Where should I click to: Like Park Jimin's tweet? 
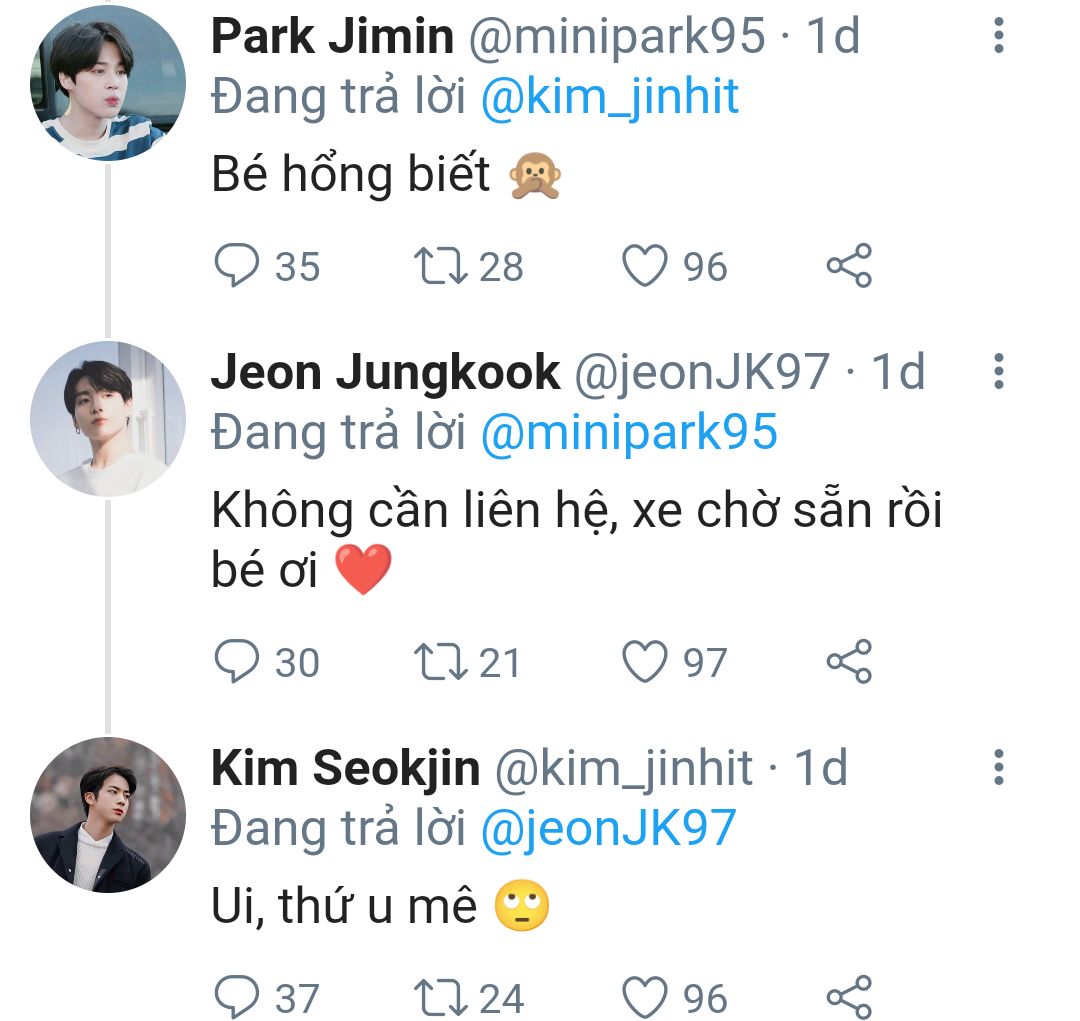(x=645, y=266)
